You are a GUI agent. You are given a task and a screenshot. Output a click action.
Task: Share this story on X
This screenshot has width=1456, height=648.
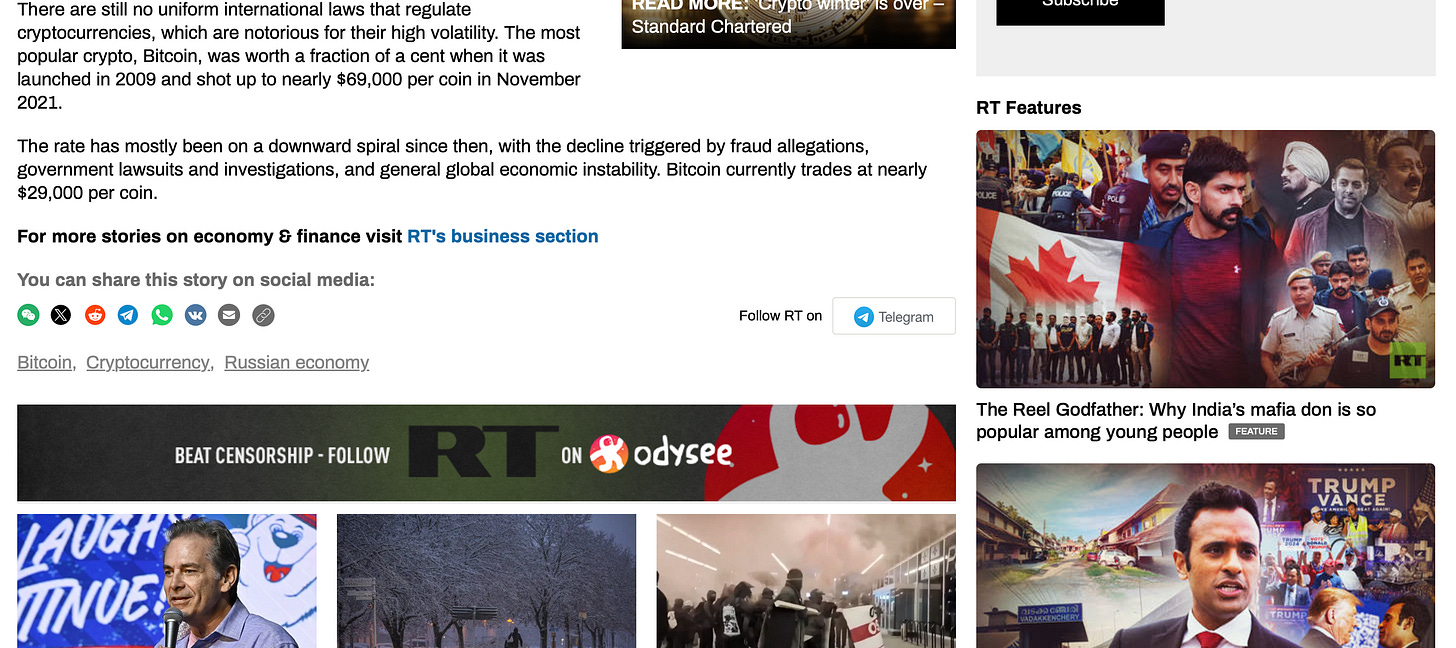(61, 315)
